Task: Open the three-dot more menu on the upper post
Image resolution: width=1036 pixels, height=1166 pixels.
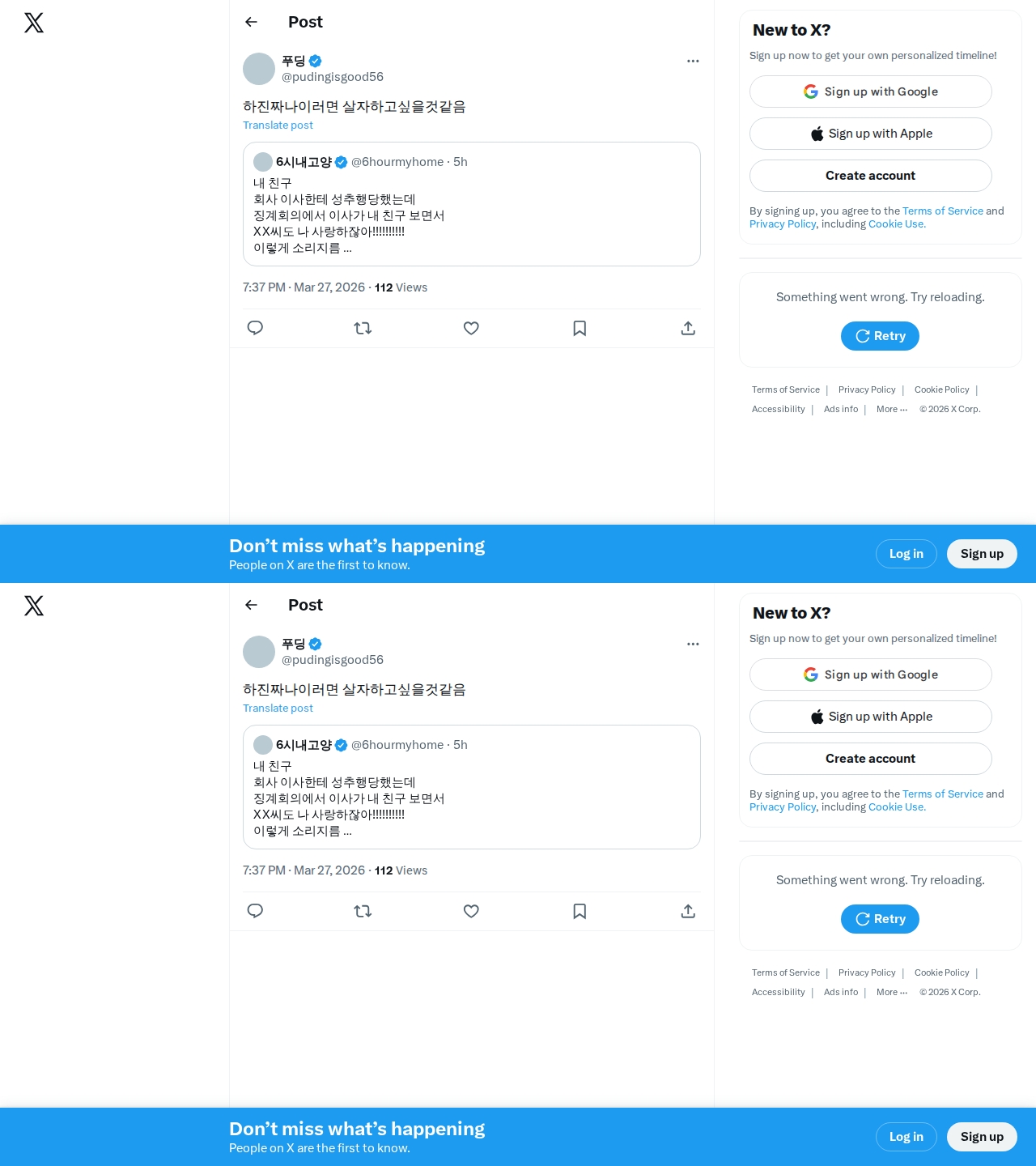Action: (x=693, y=61)
